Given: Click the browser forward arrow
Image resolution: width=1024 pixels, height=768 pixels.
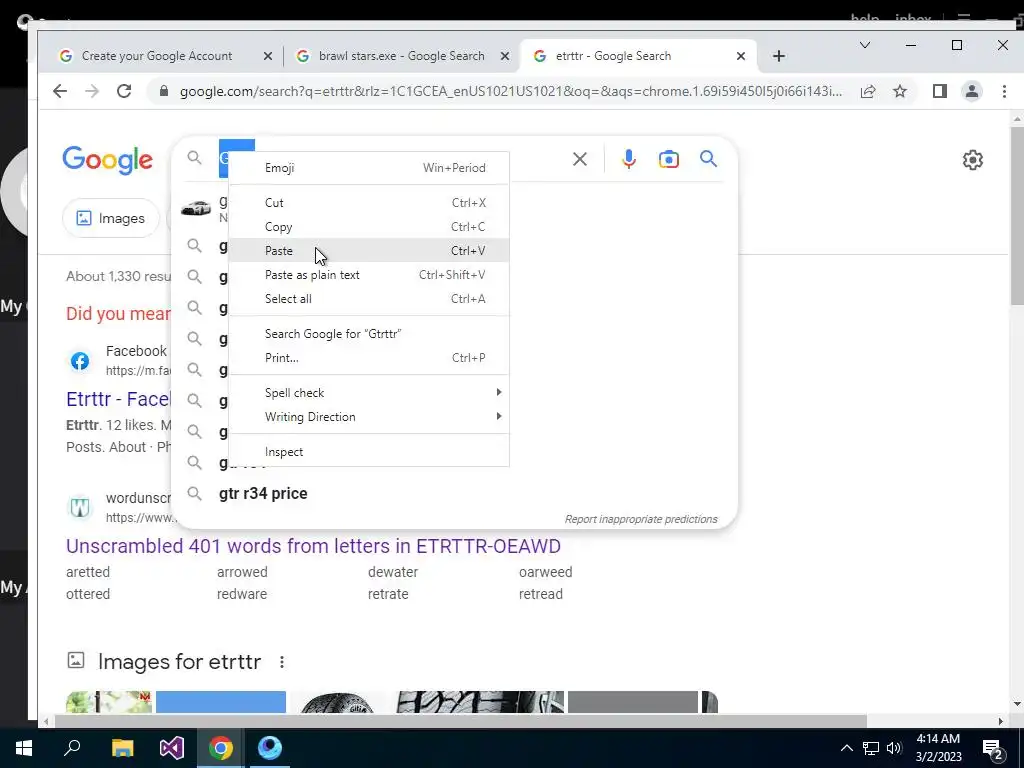Looking at the screenshot, I should pyautogui.click(x=92, y=91).
